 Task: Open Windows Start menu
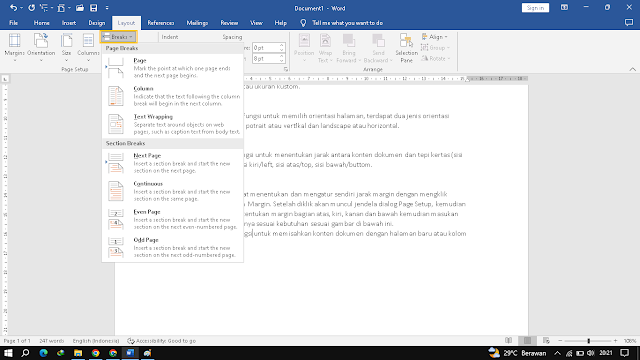[8, 353]
